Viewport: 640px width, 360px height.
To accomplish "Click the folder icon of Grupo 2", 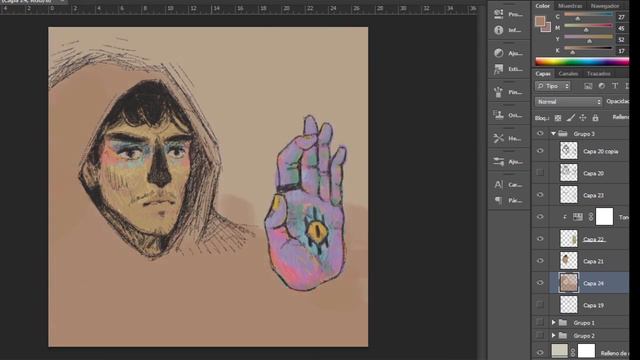I will [563, 336].
